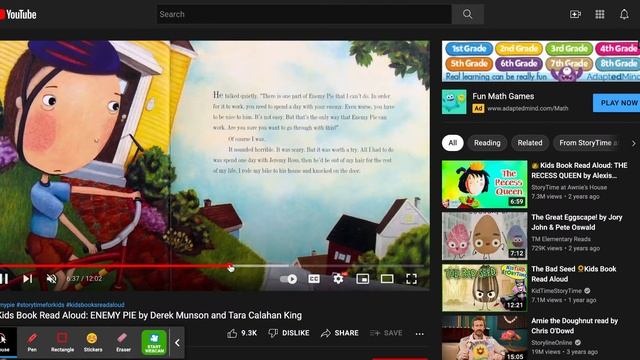This screenshot has height=360, width=640.
Task: Open The Bad Seed video thumbnail
Action: point(484,288)
